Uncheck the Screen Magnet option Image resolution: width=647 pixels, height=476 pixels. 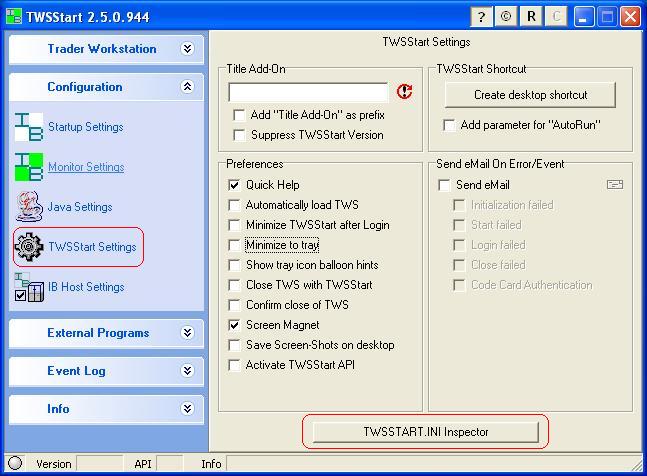234,325
